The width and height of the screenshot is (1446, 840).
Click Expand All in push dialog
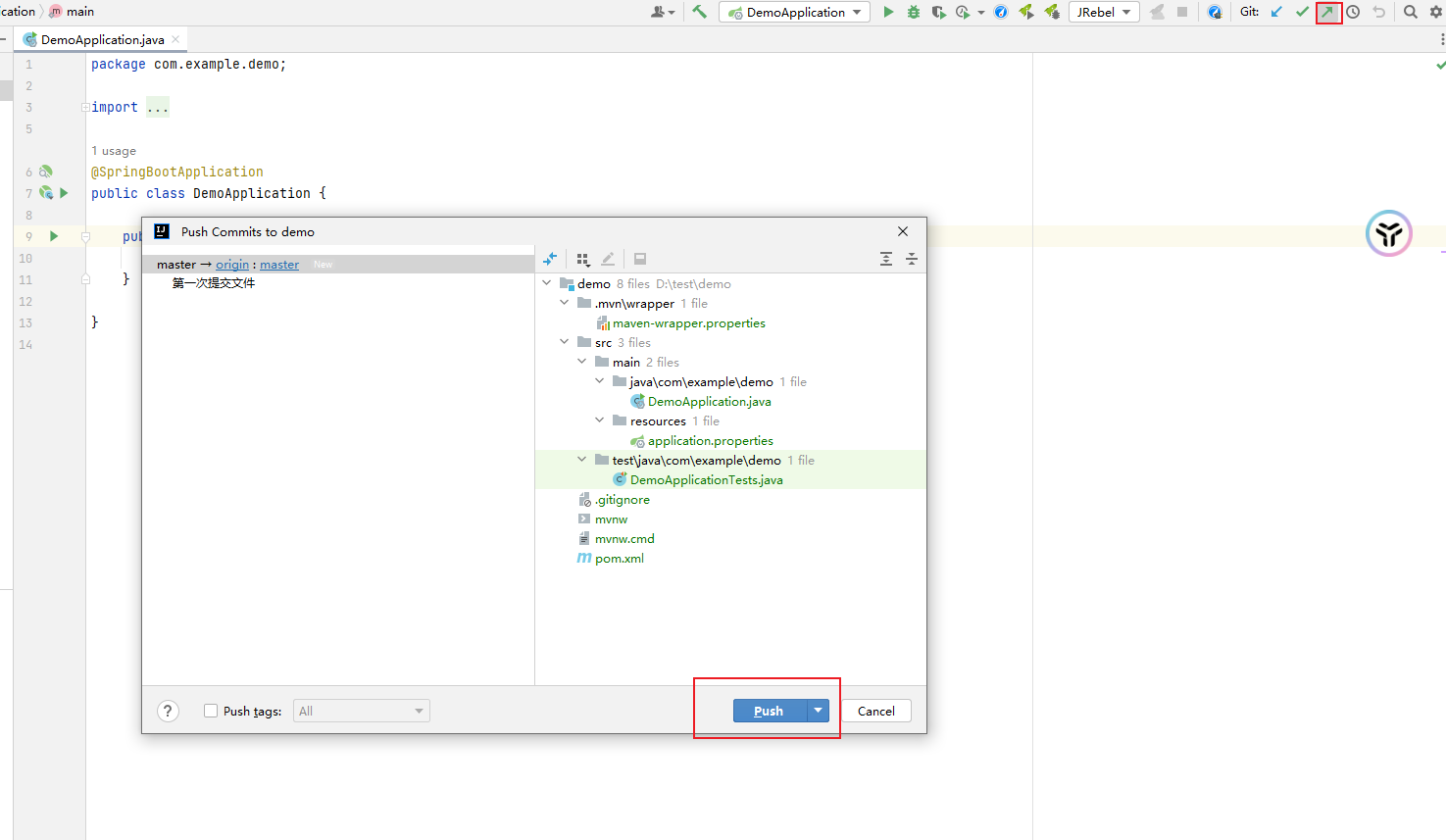[x=886, y=259]
